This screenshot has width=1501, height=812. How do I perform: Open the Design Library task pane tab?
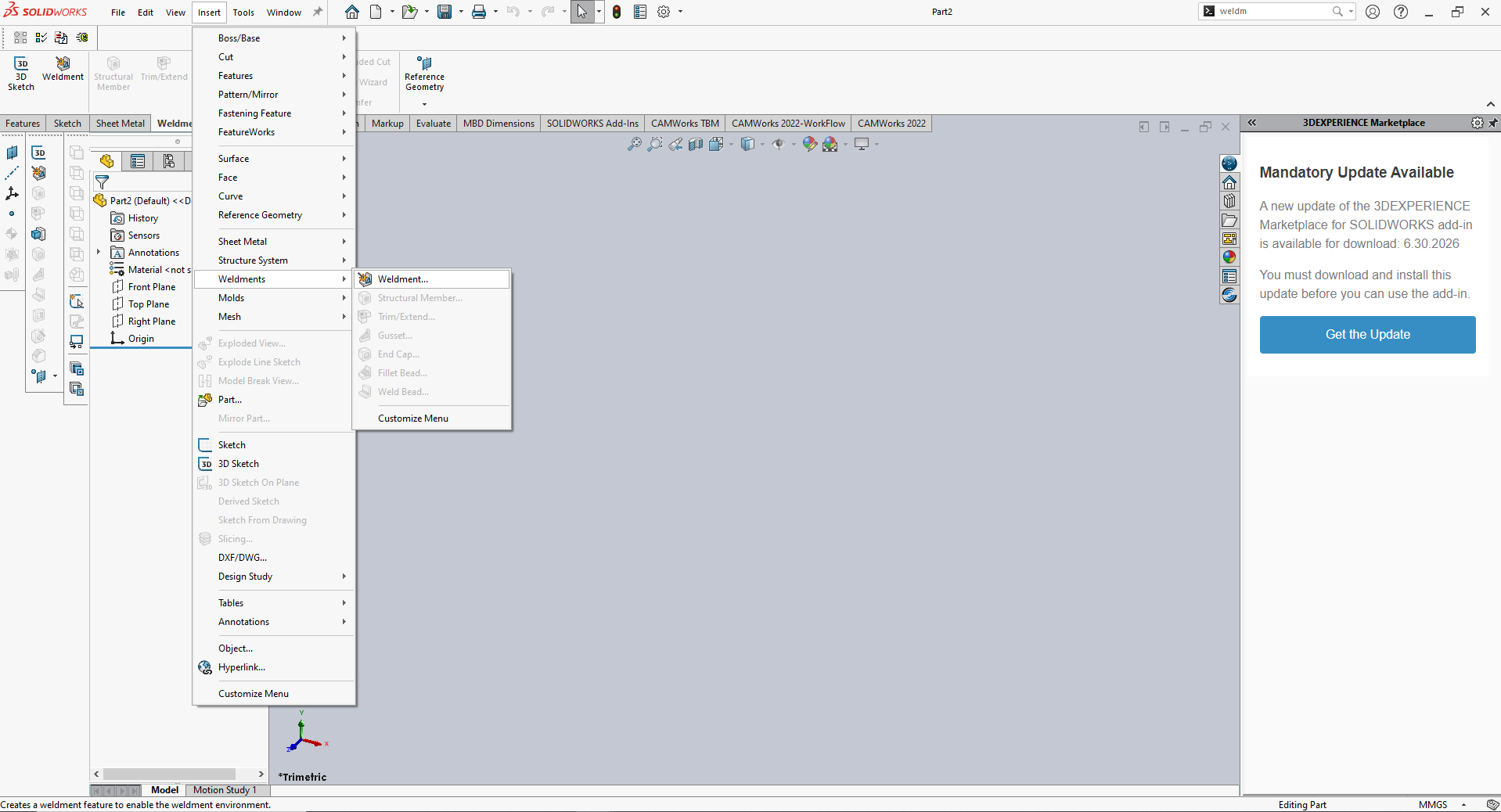point(1229,201)
